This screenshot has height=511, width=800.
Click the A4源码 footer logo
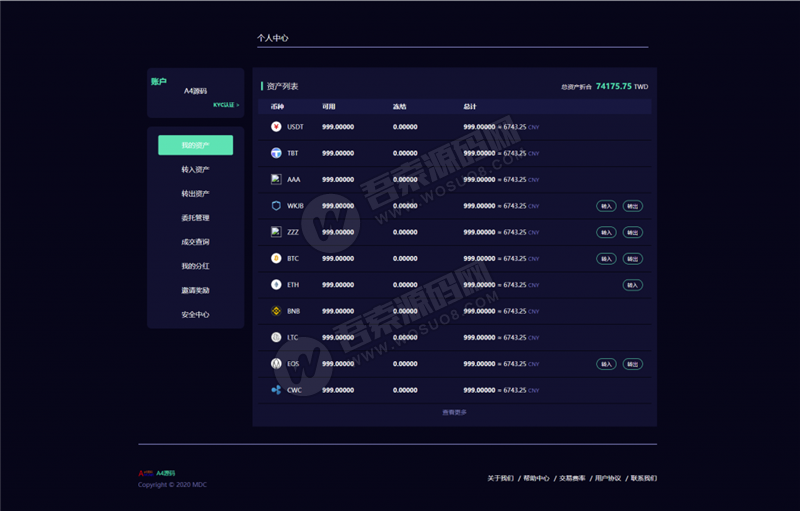click(157, 473)
